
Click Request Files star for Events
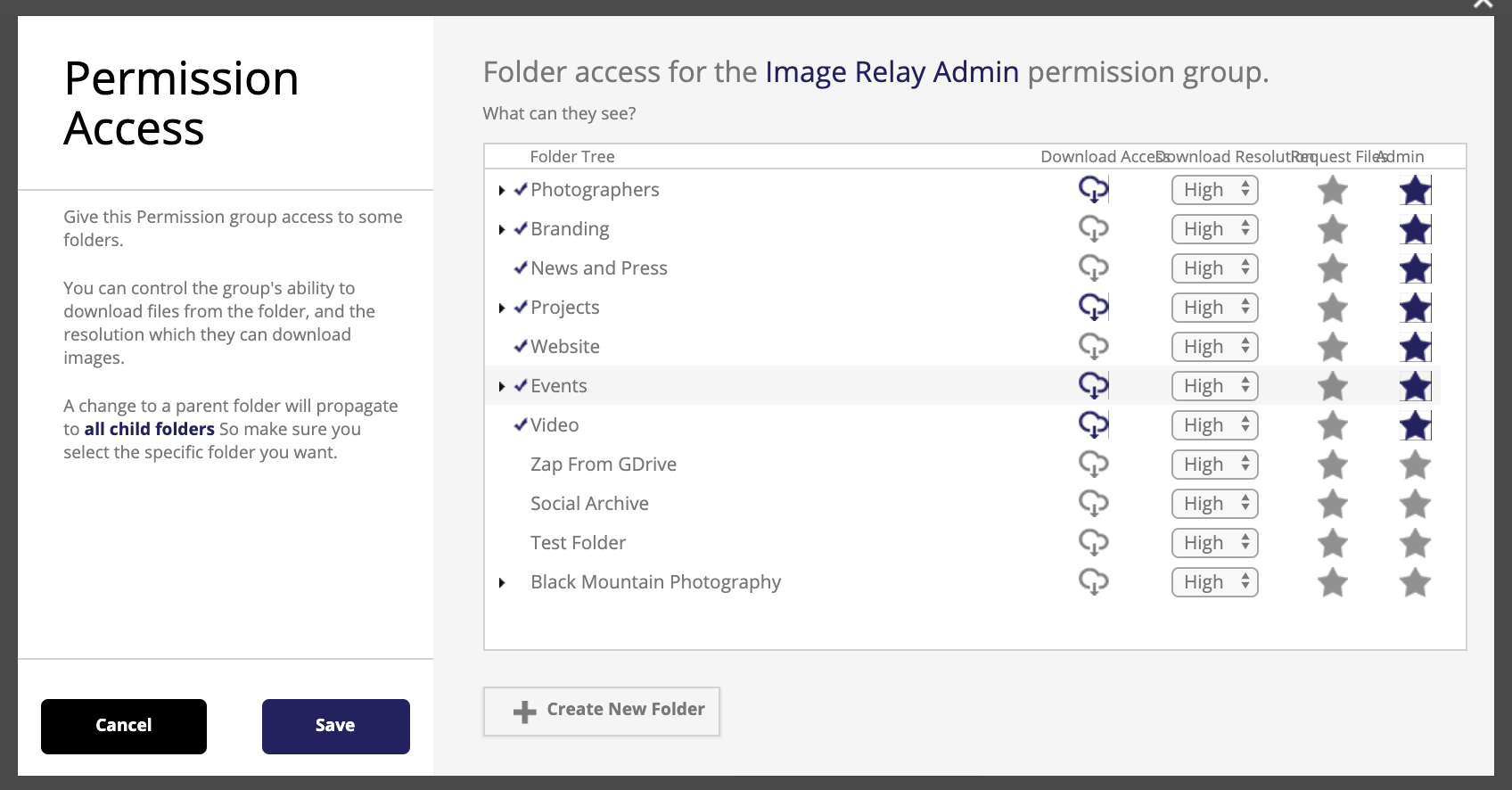click(1333, 386)
